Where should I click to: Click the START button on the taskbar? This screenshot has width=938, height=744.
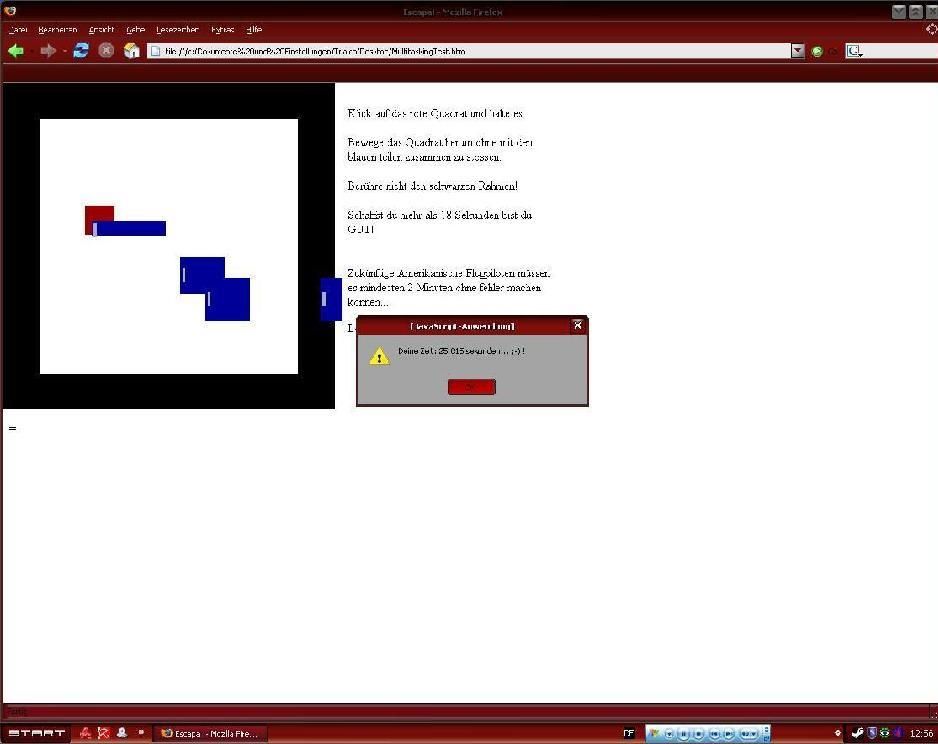[36, 733]
